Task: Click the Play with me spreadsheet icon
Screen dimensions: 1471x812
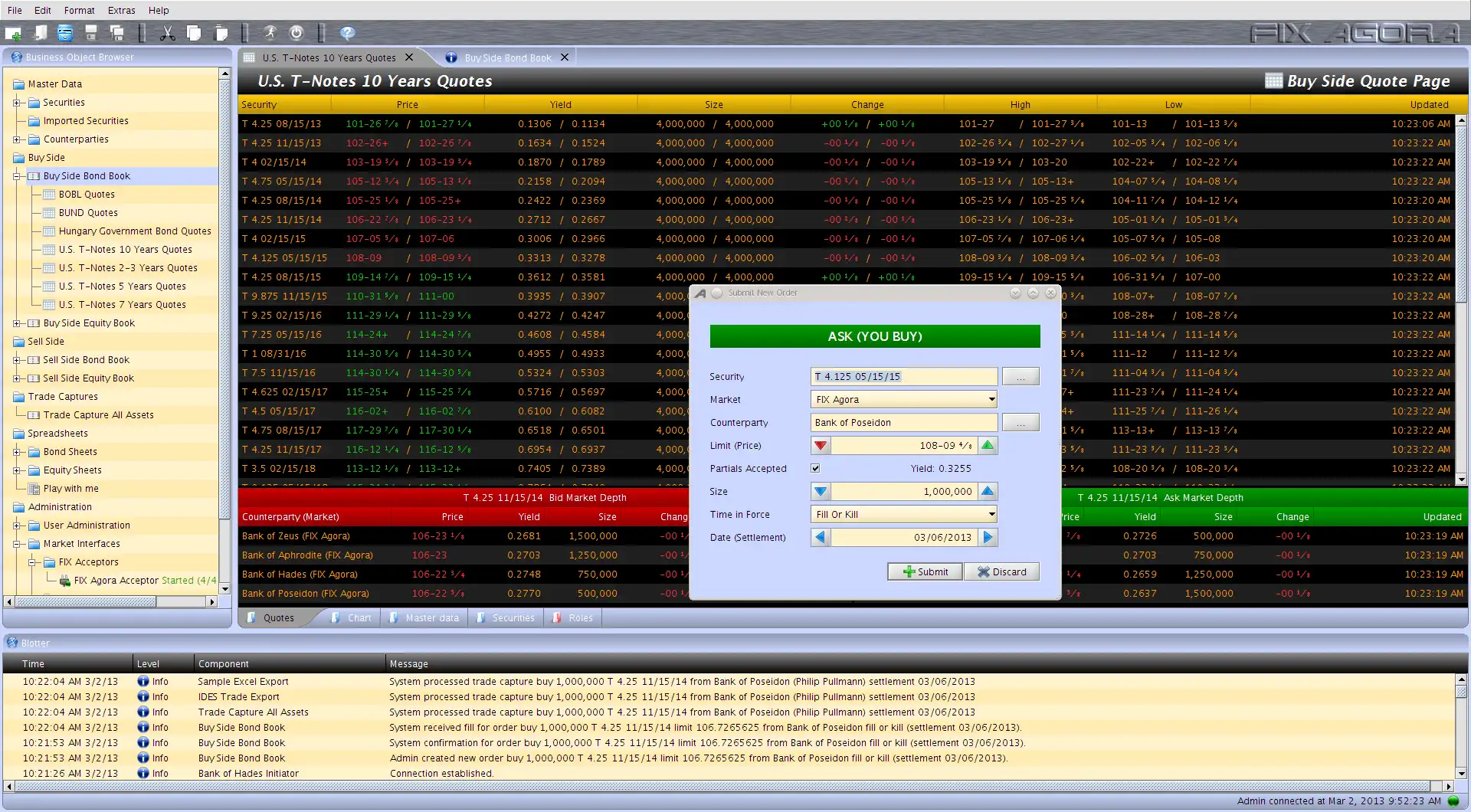Action: [34, 489]
